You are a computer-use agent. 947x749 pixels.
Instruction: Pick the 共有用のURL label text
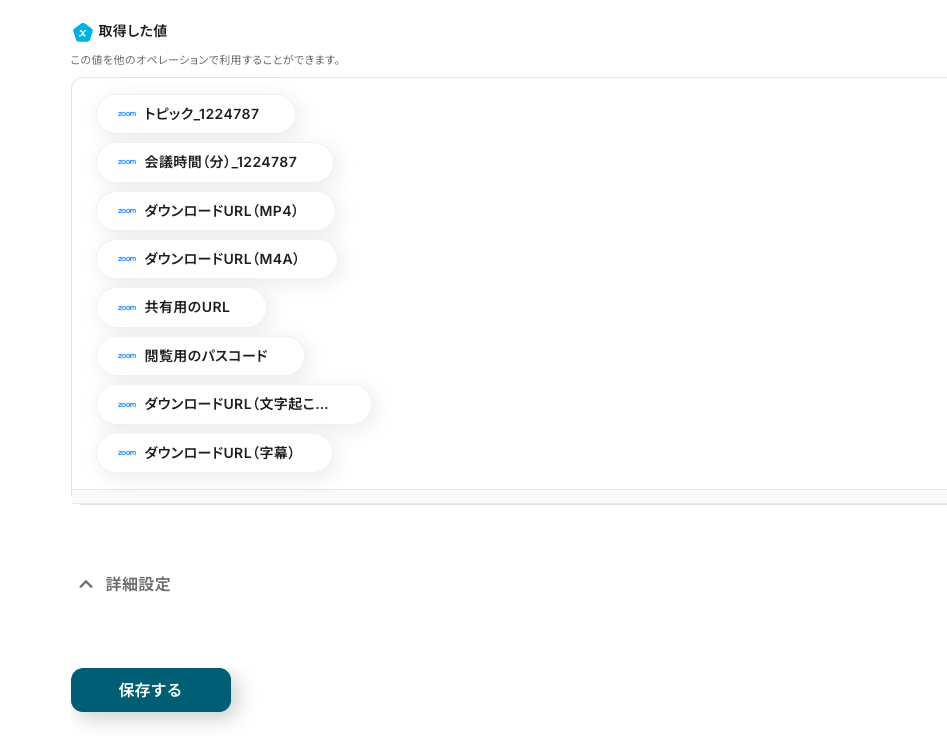[187, 307]
